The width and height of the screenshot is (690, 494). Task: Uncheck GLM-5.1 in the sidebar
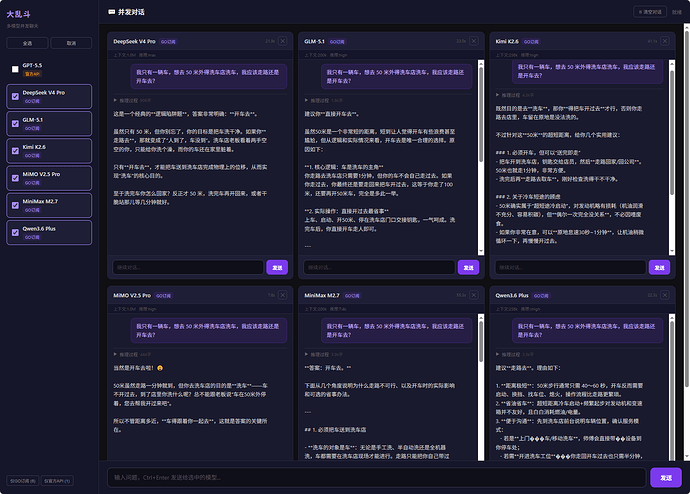(15, 124)
